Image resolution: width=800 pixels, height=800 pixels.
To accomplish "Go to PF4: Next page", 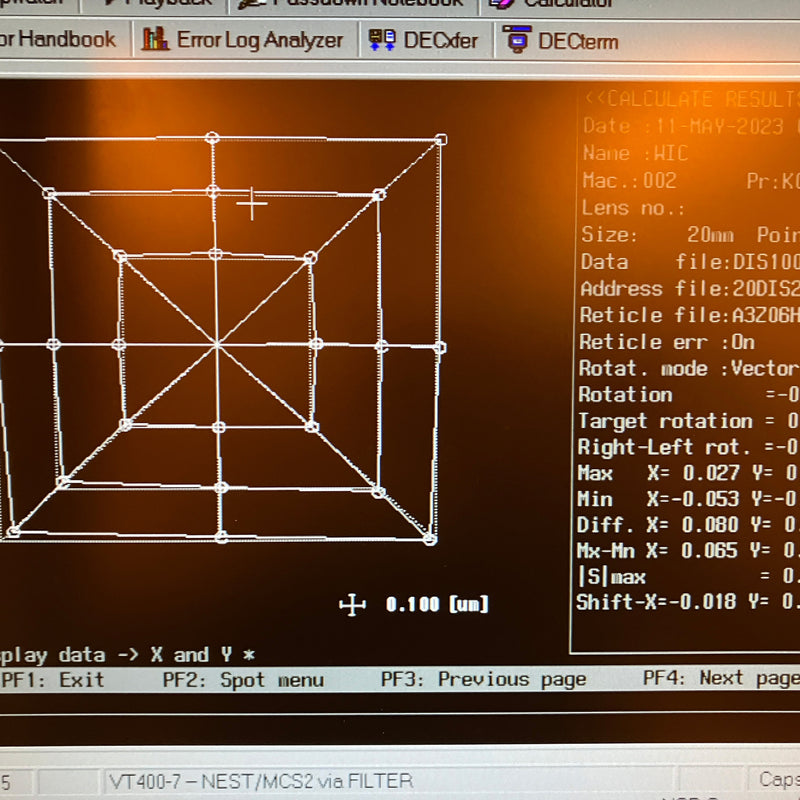I will point(721,679).
